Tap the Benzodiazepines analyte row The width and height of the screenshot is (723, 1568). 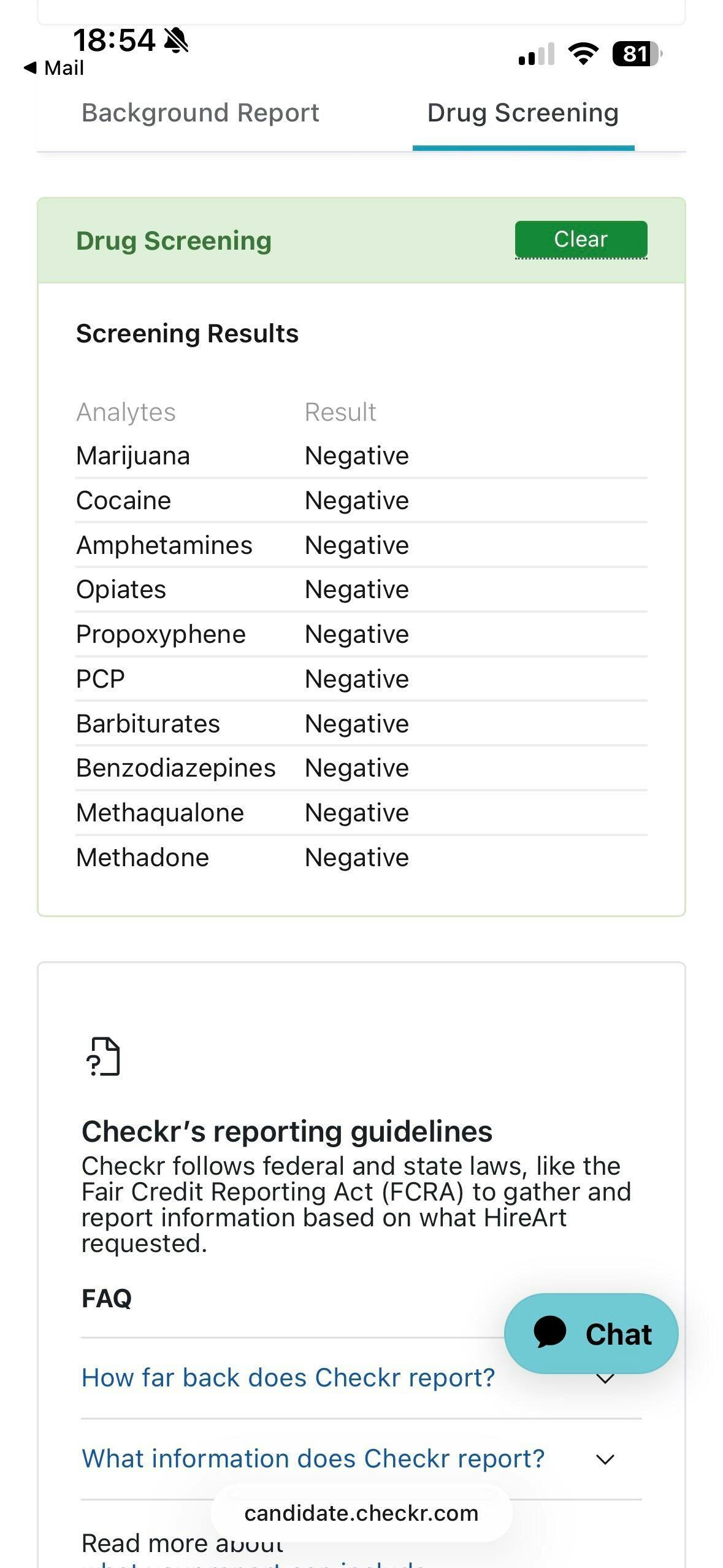pos(176,768)
